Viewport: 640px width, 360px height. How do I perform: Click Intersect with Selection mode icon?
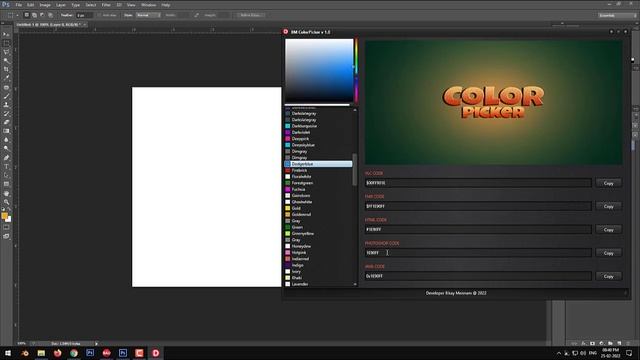coord(50,15)
